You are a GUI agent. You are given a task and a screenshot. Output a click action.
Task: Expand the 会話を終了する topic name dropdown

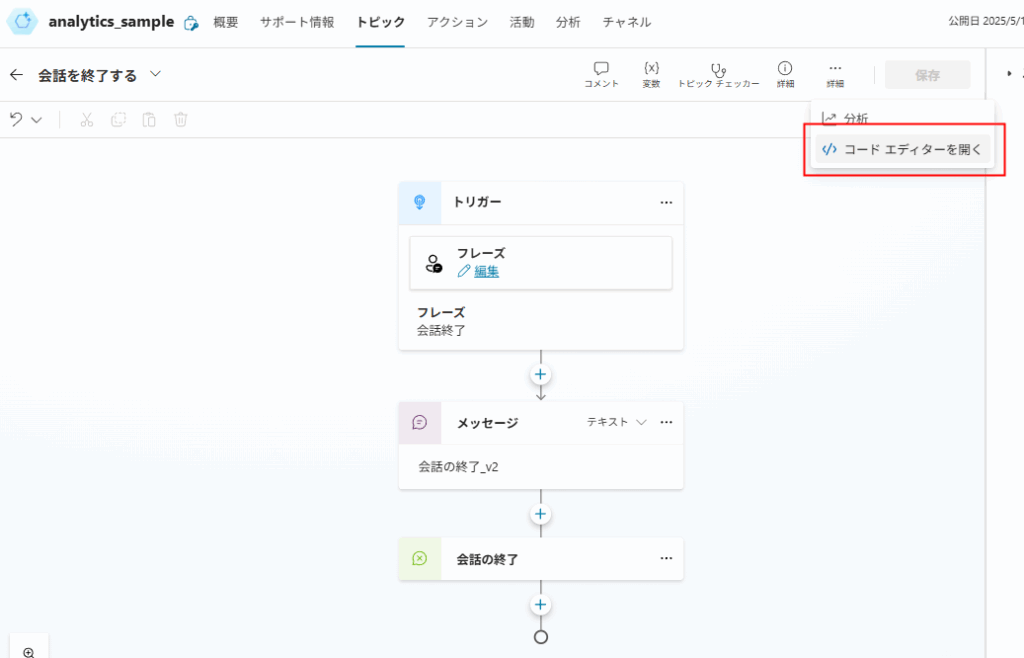pos(155,74)
